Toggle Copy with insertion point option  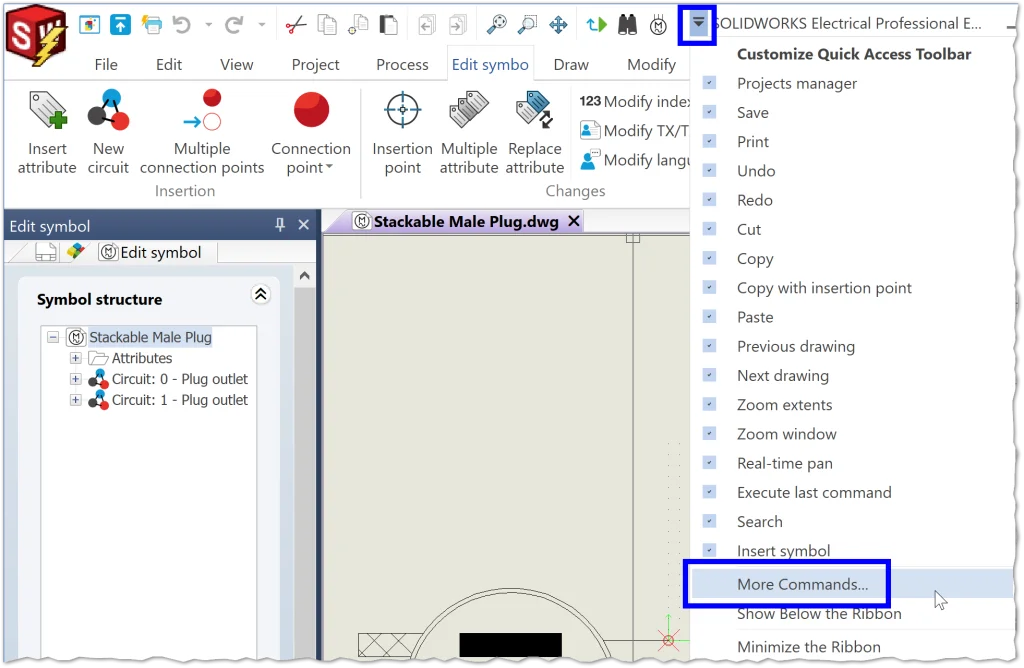tap(710, 288)
